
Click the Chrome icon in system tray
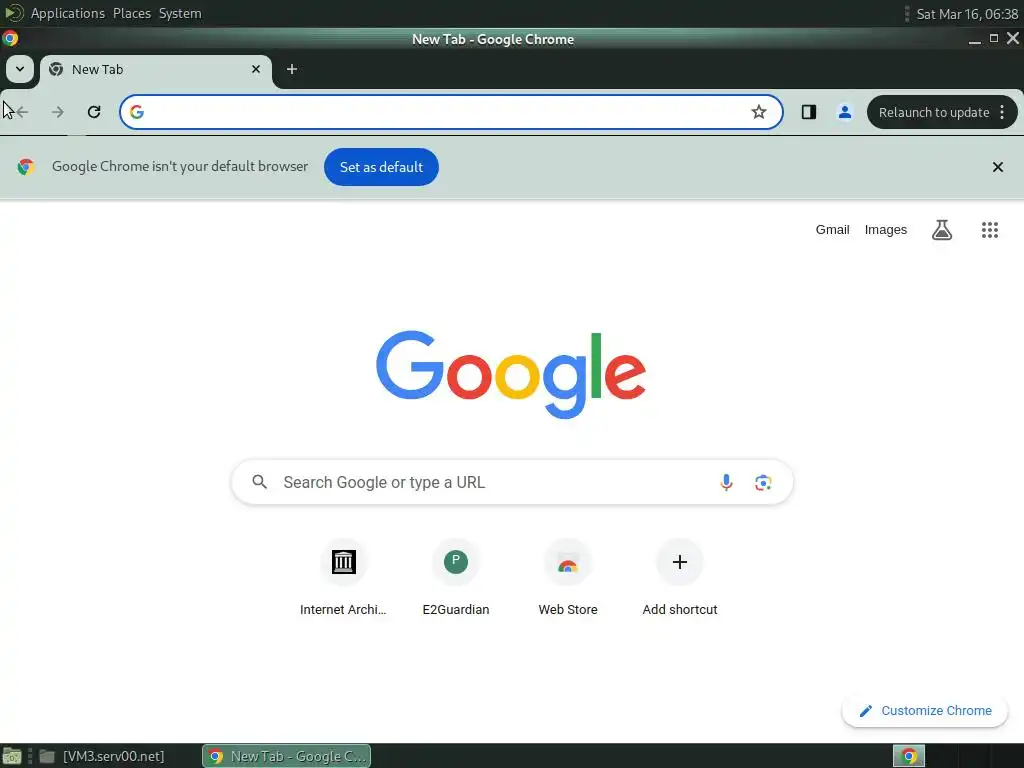coord(908,756)
